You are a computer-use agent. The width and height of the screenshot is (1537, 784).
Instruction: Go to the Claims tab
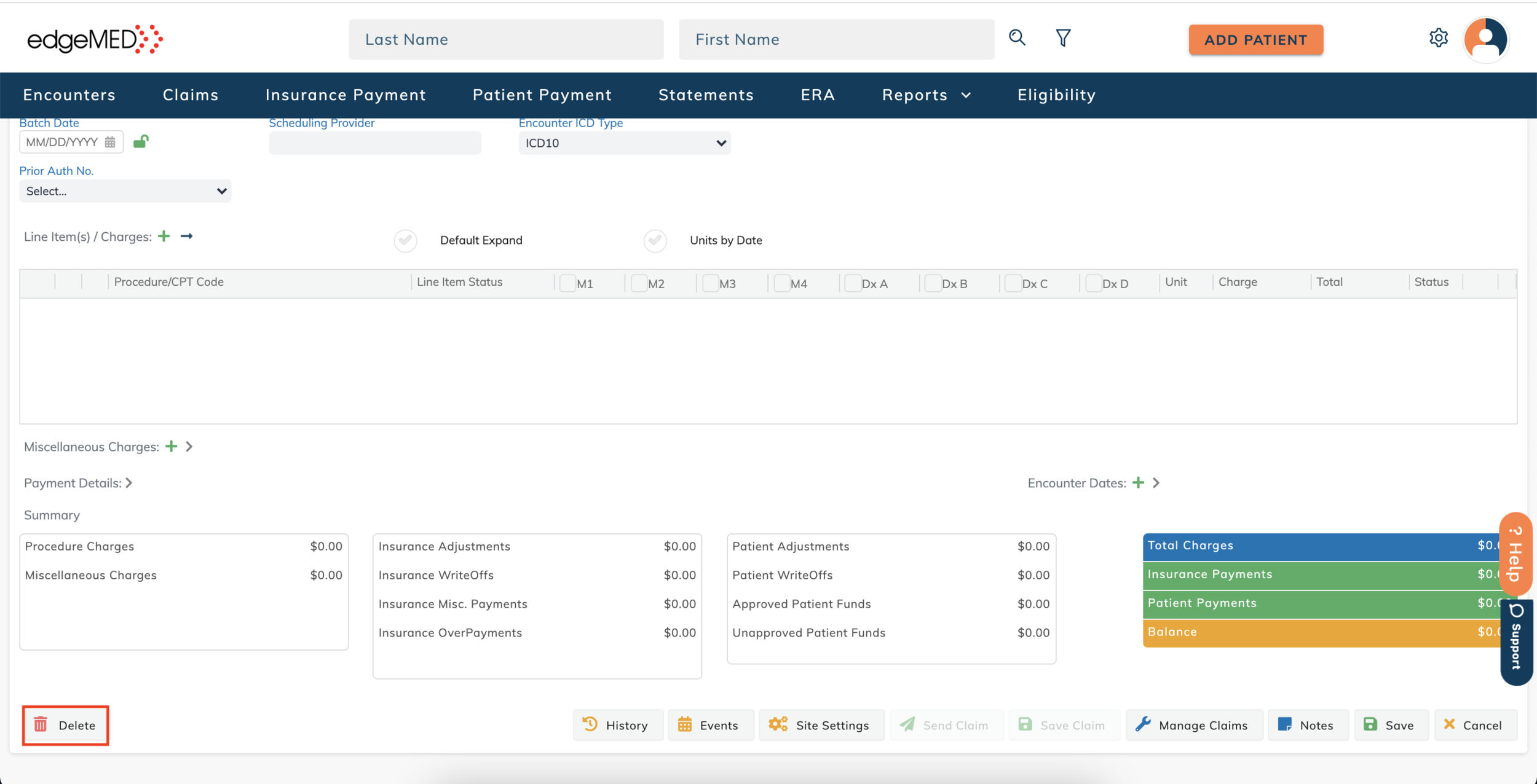[191, 95]
